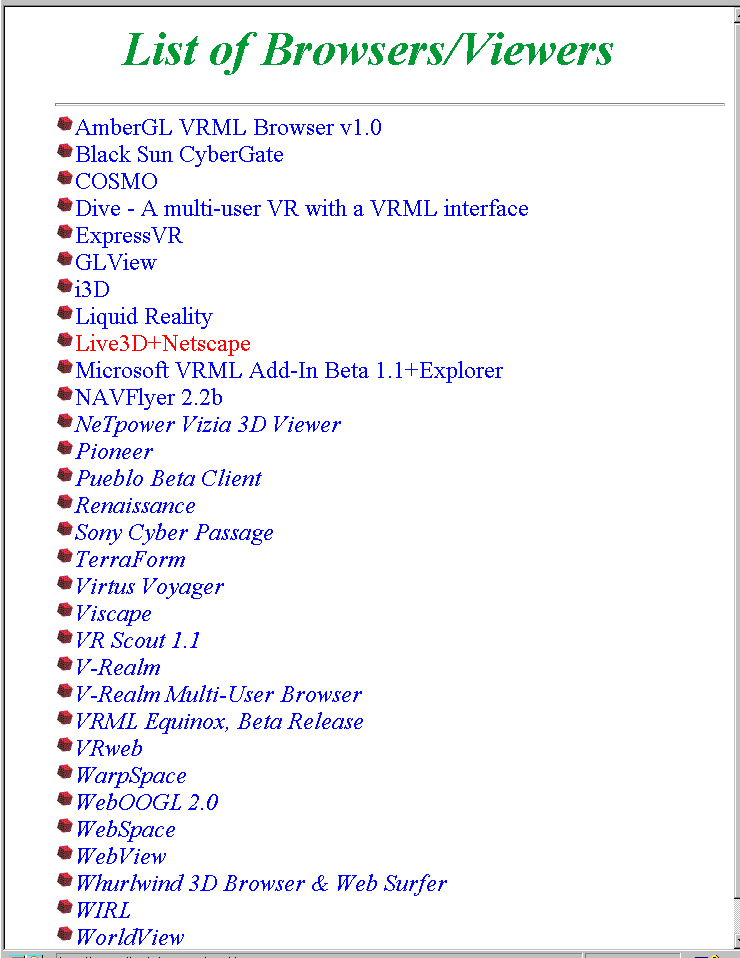
Task: Visit the WebView link
Action: pyautogui.click(x=120, y=856)
